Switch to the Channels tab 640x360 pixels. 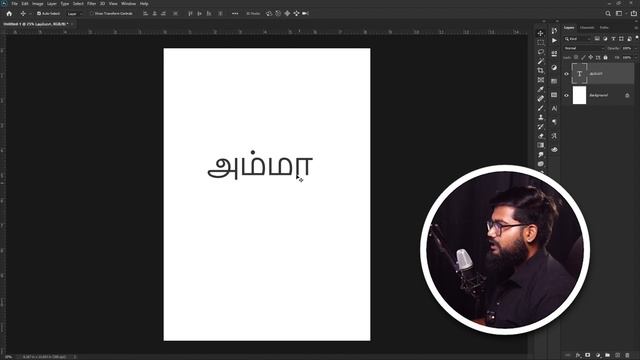coord(587,28)
